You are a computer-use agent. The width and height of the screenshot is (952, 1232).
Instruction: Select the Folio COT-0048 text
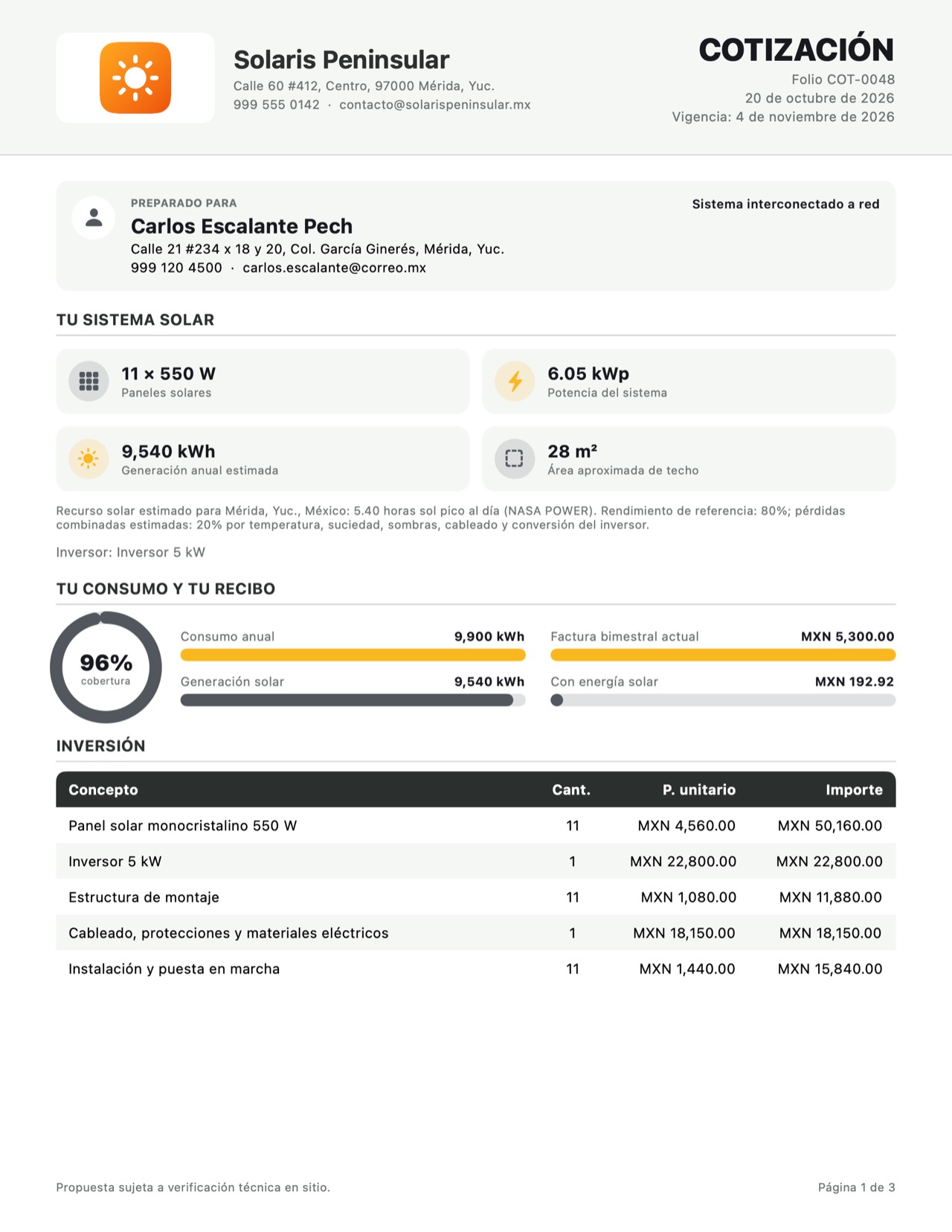[843, 80]
